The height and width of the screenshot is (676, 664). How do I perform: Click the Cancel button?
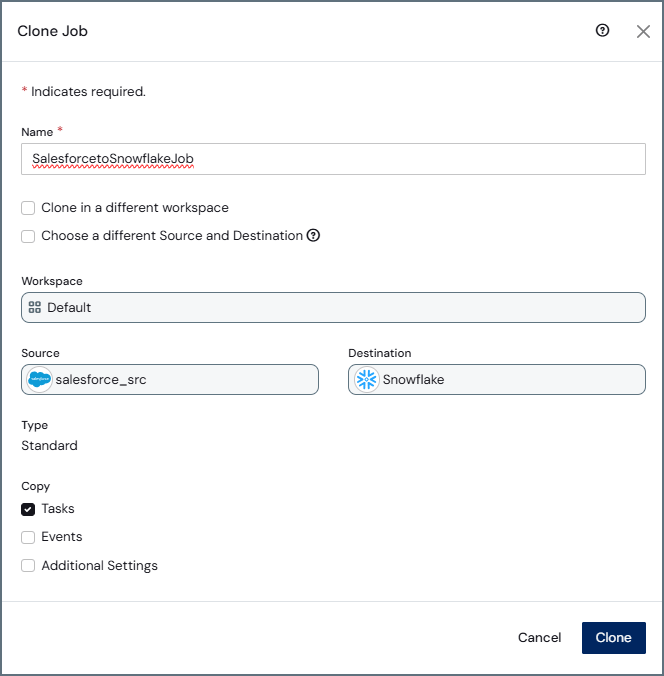click(x=539, y=638)
